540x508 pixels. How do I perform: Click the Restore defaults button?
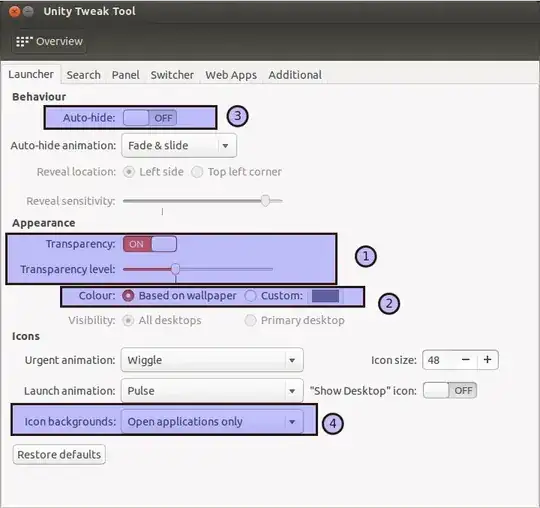point(59,455)
